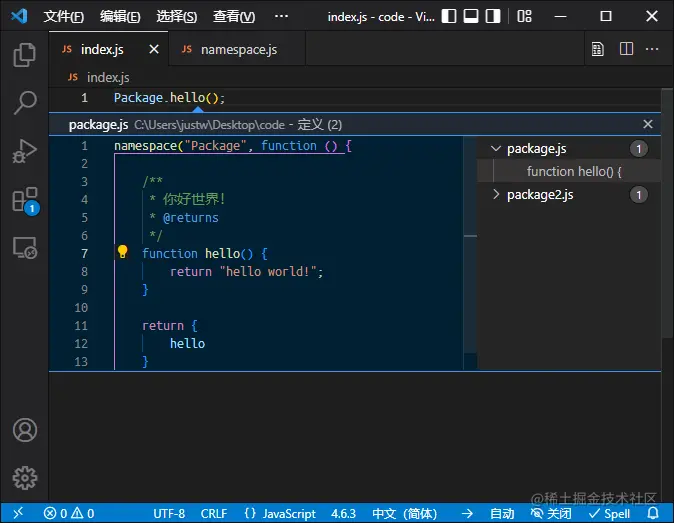Viewport: 674px width, 523px height.
Task: Click the VS Code logo icon
Action: (19, 16)
